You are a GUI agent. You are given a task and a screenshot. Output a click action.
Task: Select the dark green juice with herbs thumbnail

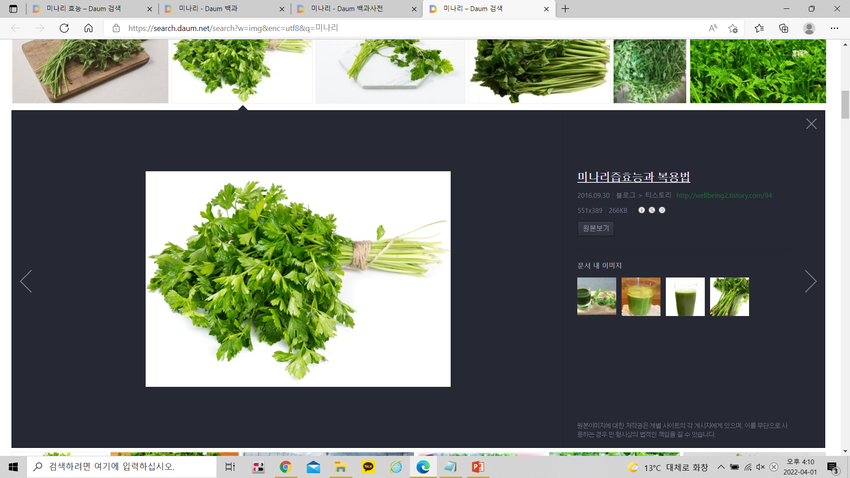(596, 296)
